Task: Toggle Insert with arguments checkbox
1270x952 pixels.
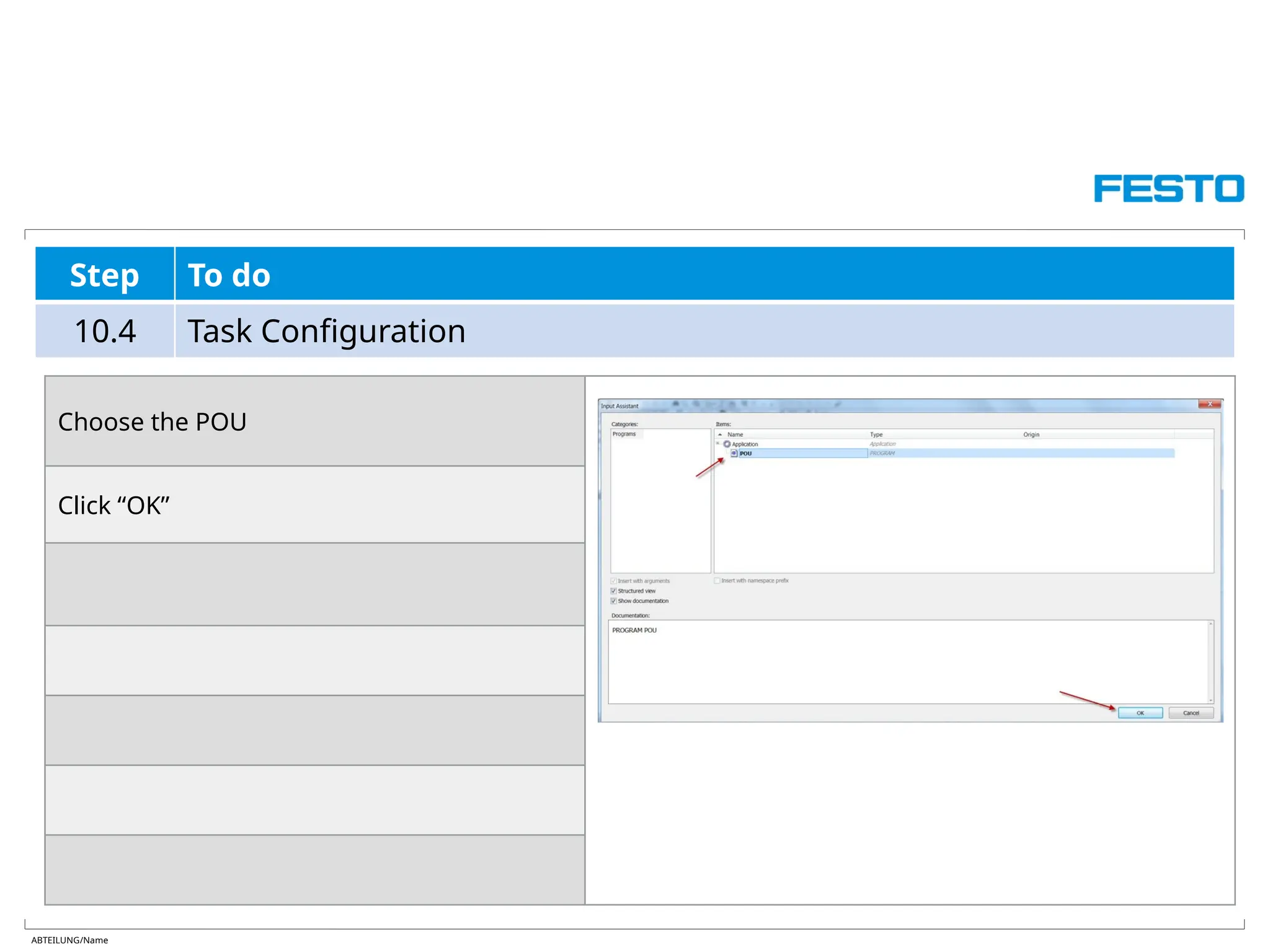Action: [x=613, y=581]
